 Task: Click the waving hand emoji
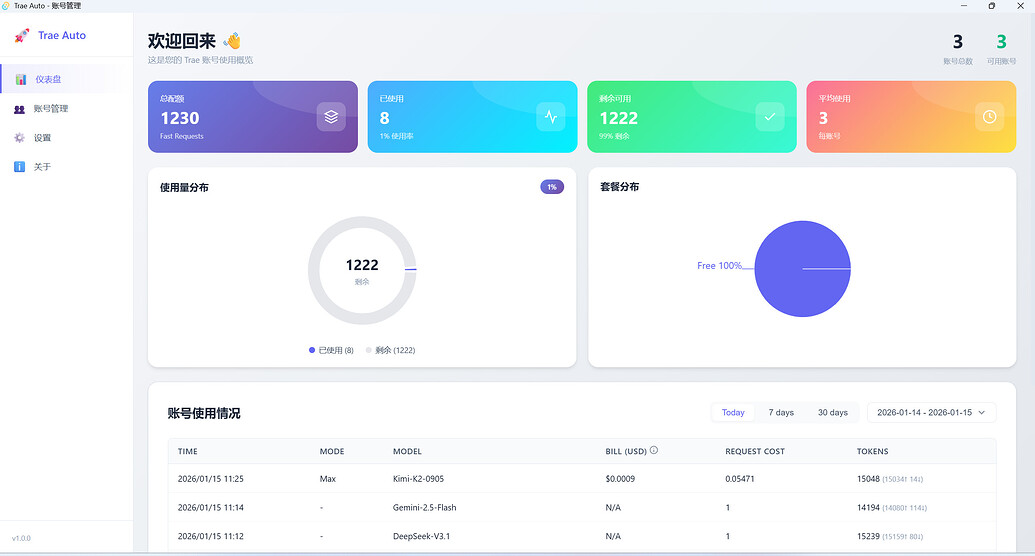pyautogui.click(x=232, y=41)
